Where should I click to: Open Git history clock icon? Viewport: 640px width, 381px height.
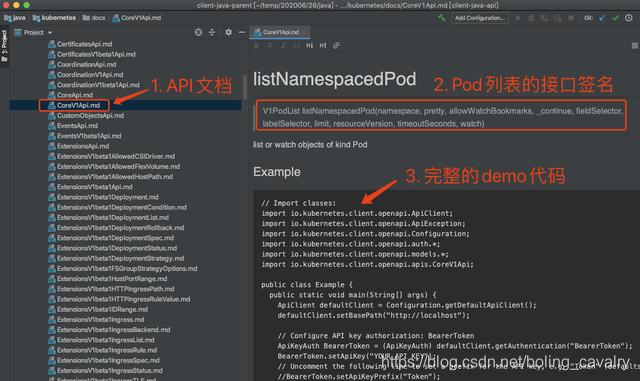[x=629, y=18]
